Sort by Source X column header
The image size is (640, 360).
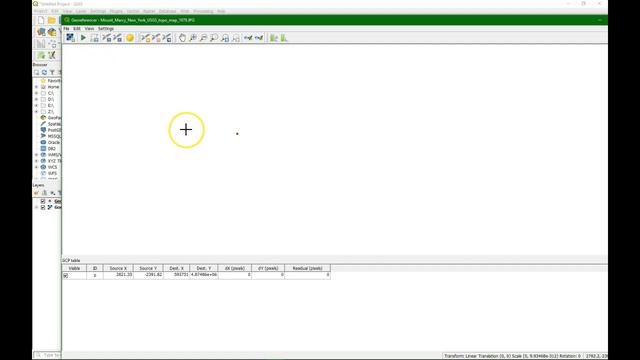(118, 268)
